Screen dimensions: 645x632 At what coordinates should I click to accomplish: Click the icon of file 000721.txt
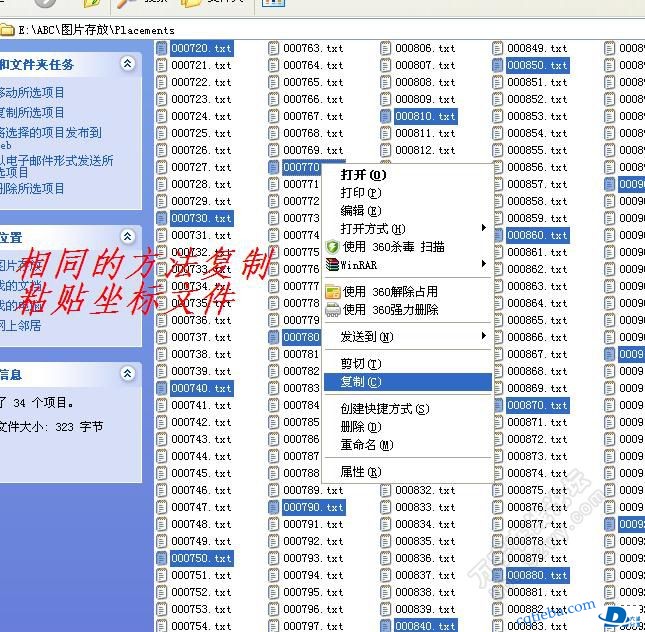click(x=162, y=65)
